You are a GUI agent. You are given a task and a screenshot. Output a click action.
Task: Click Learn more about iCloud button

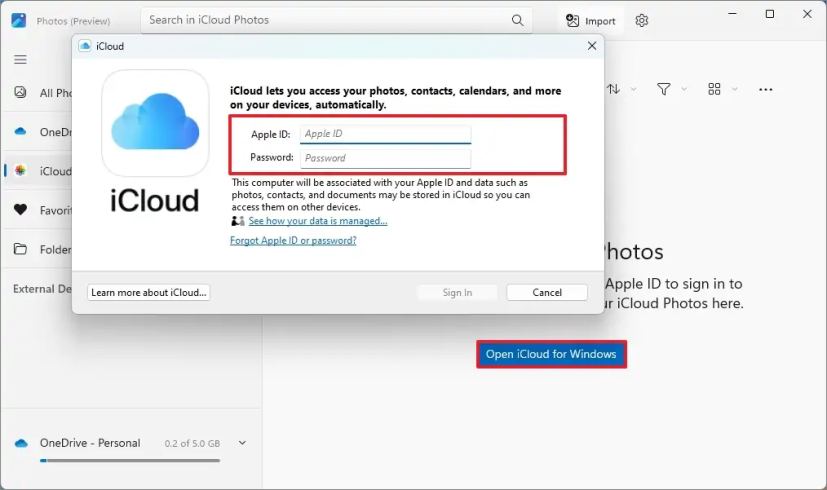[x=149, y=292]
